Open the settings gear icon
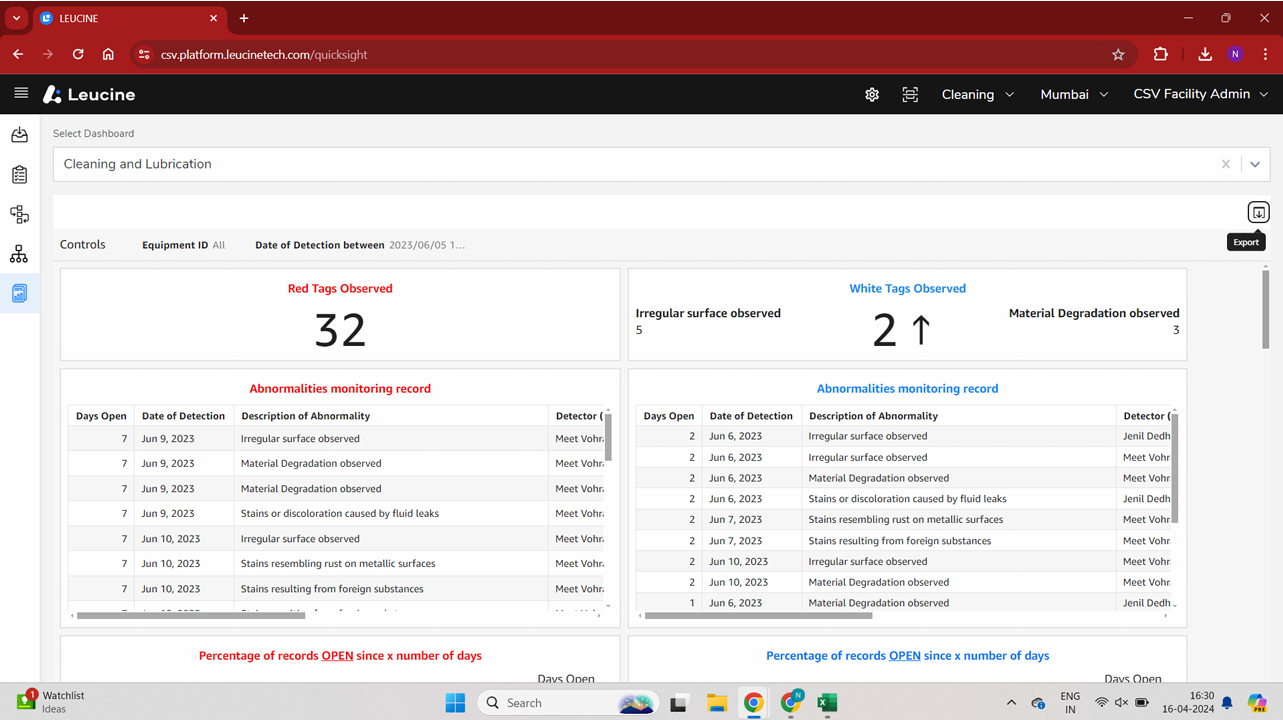This screenshot has width=1283, height=720. point(872,94)
